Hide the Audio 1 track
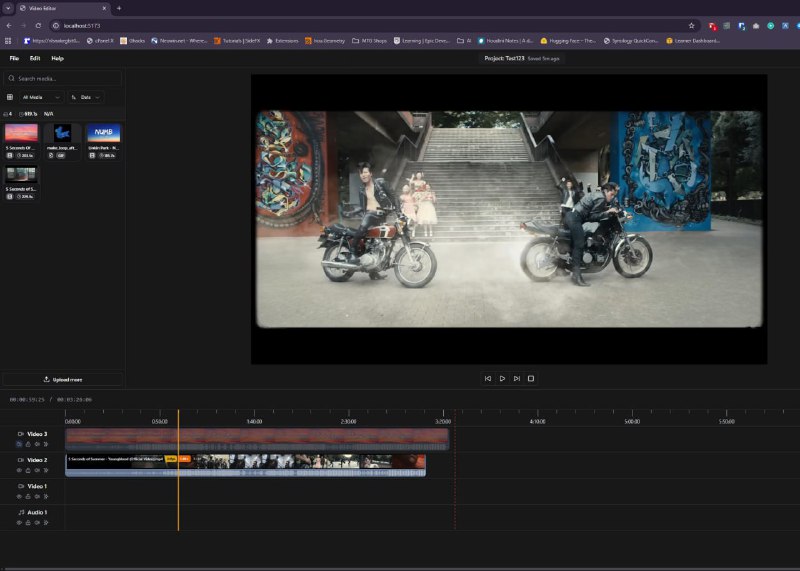800x571 pixels. (x=19, y=521)
